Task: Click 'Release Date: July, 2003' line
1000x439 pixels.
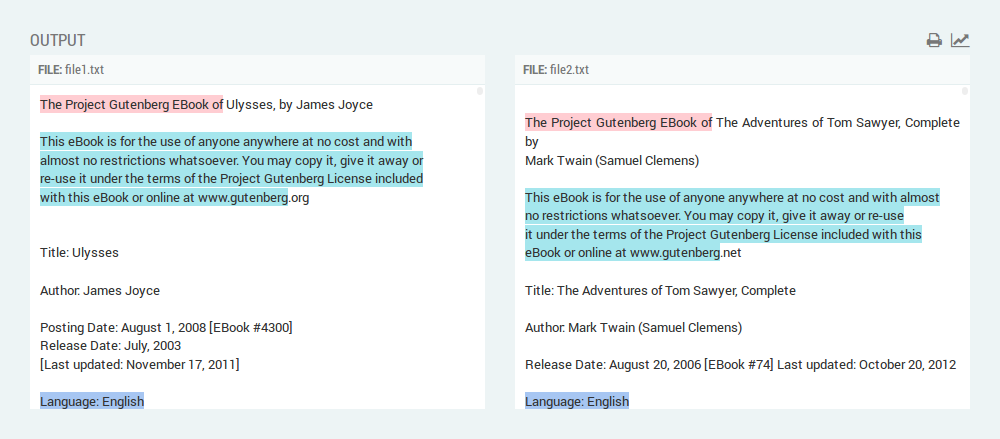Action: click(x=110, y=346)
